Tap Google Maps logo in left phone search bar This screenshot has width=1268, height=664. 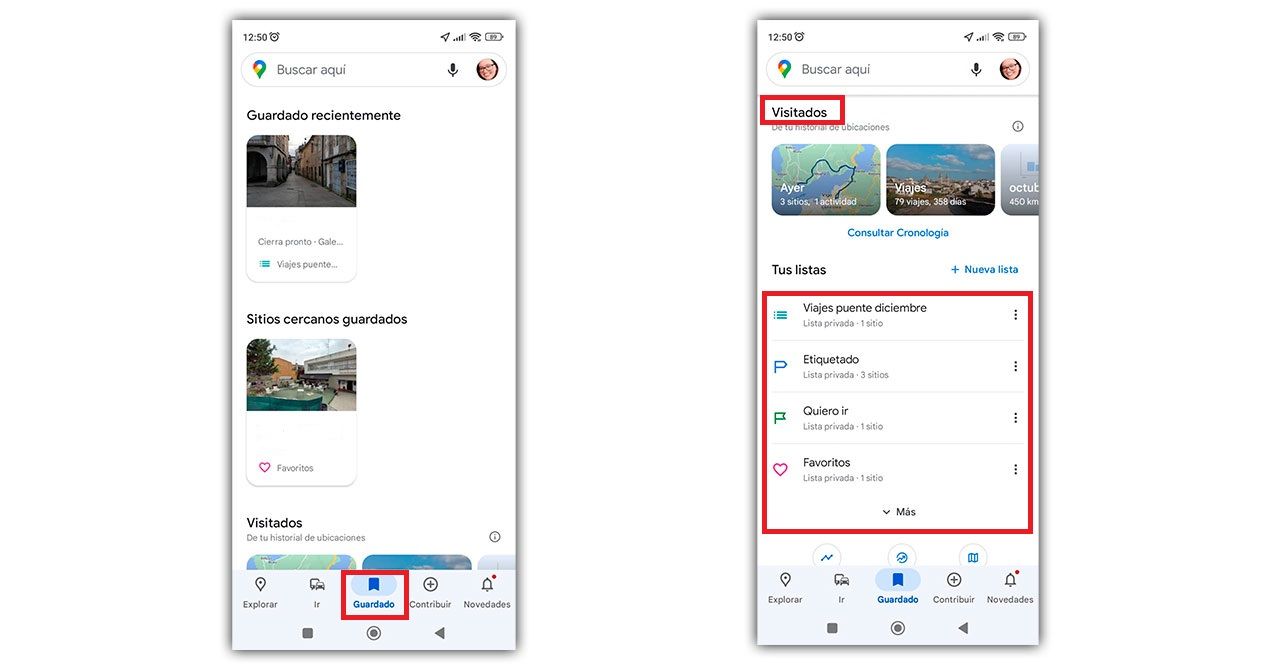coord(260,69)
